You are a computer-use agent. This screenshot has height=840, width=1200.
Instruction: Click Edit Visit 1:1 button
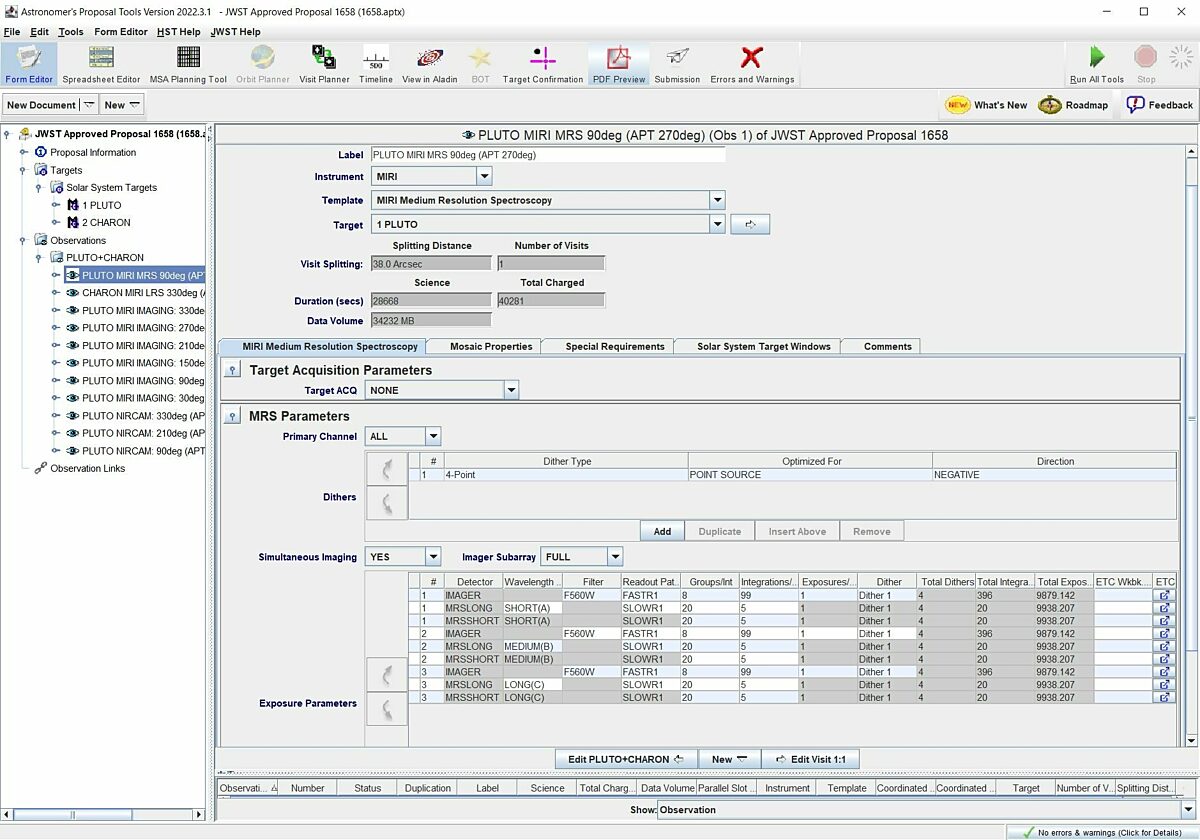click(x=811, y=760)
